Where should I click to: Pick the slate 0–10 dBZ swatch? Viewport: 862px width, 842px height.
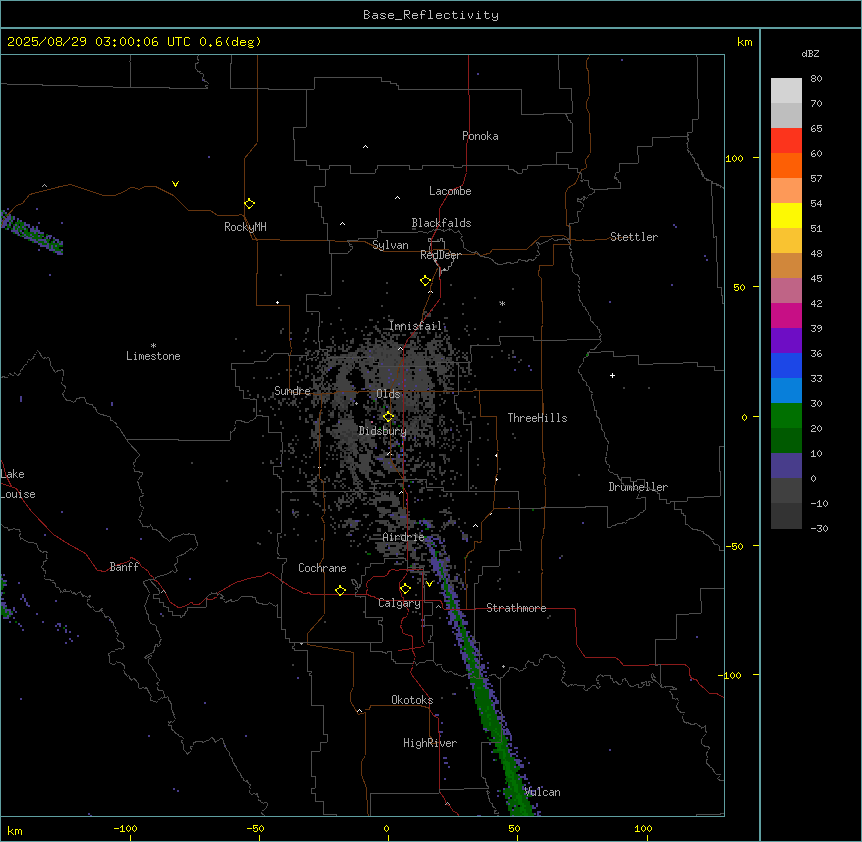(x=786, y=466)
